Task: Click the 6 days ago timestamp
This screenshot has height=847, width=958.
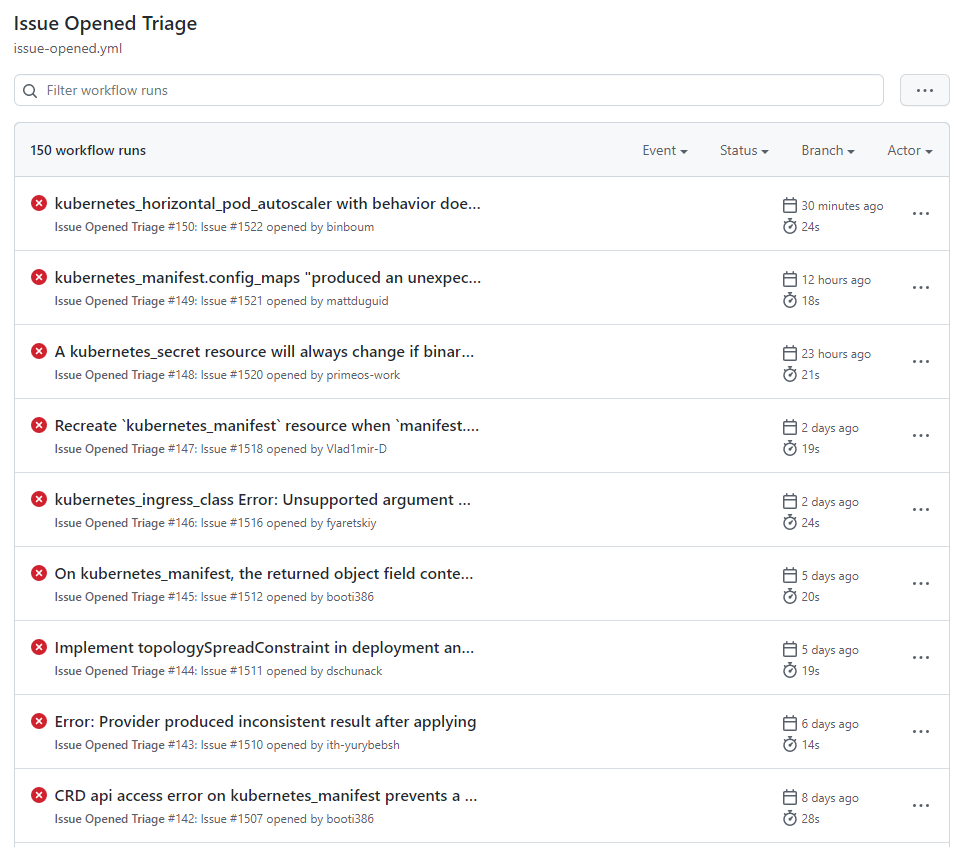Action: [830, 724]
